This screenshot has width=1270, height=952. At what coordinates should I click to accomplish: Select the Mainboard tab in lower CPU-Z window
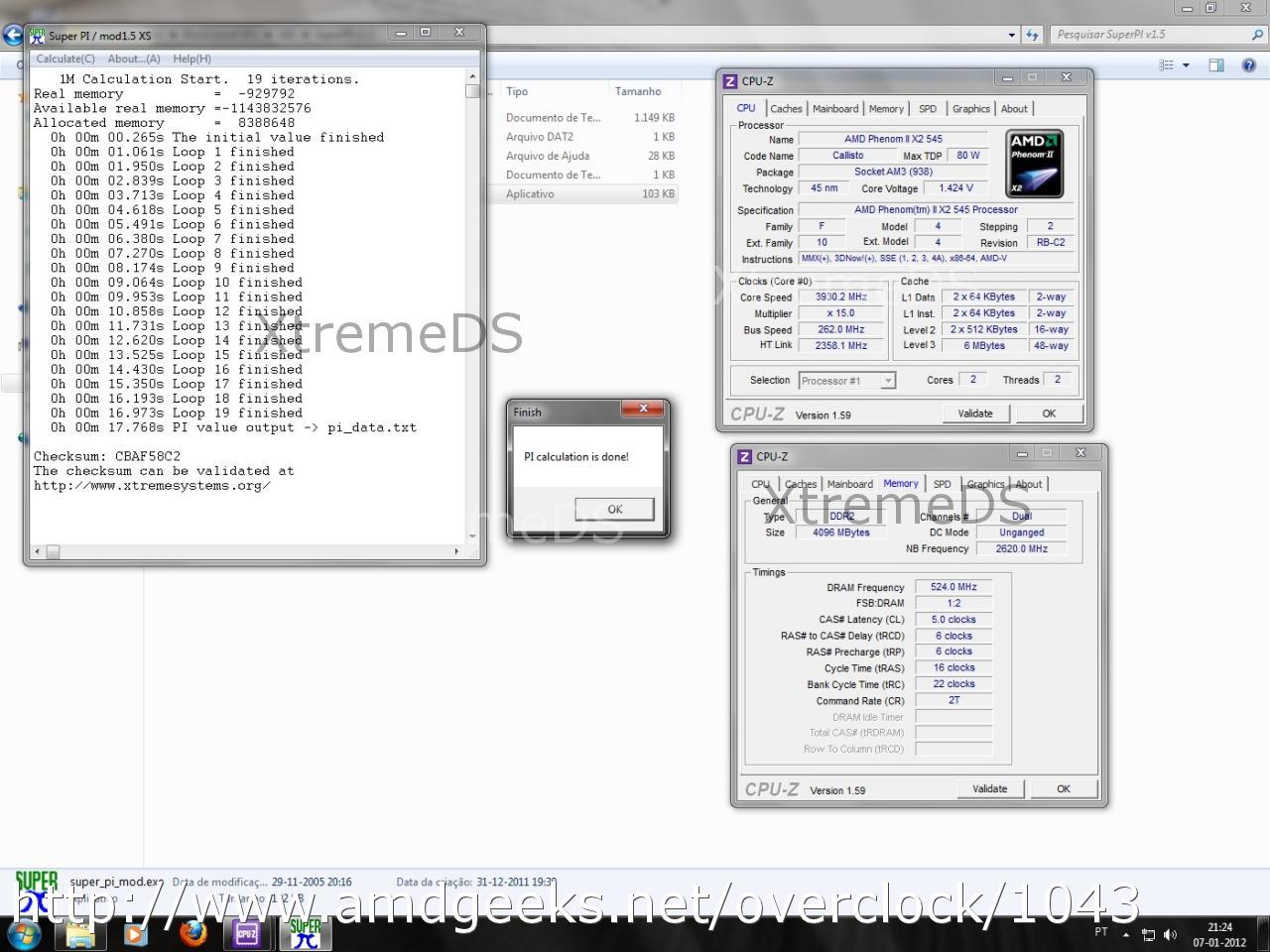pyautogui.click(x=850, y=485)
